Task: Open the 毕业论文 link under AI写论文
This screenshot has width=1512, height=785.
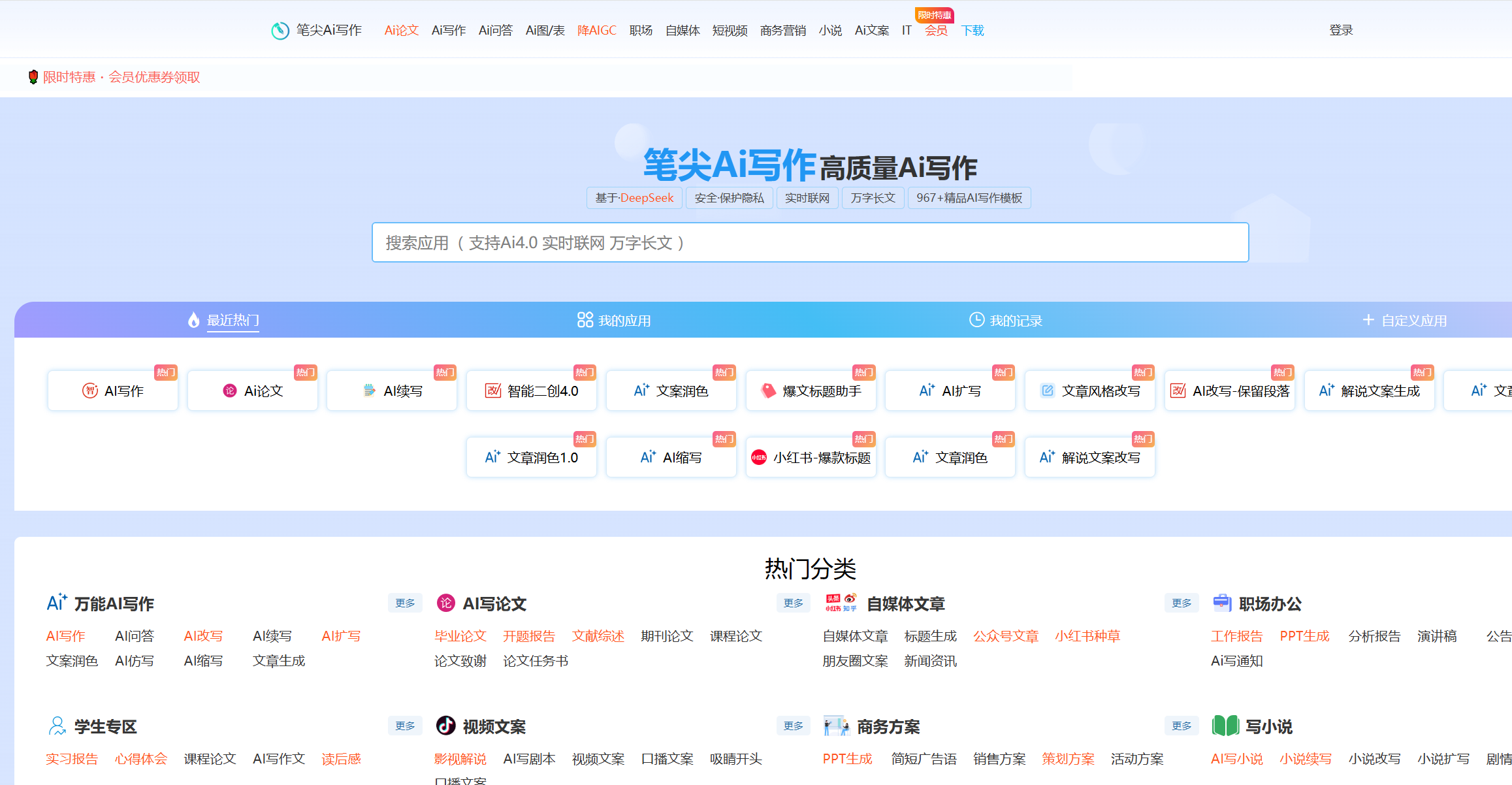Action: click(x=460, y=636)
